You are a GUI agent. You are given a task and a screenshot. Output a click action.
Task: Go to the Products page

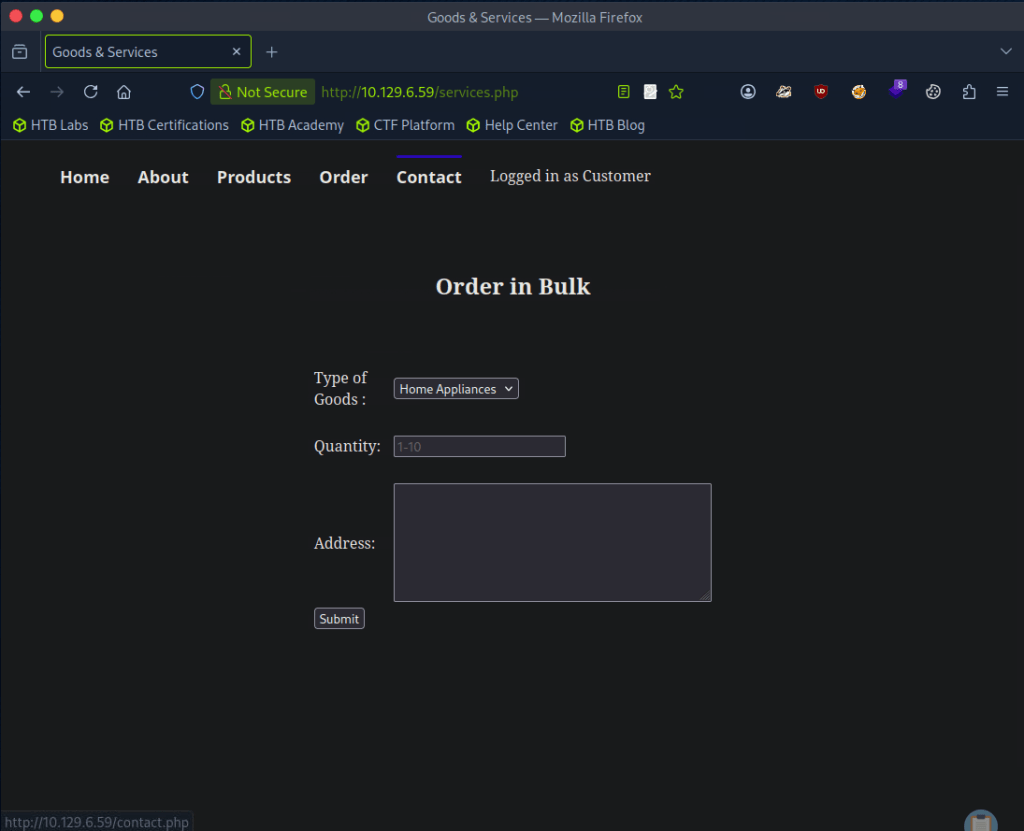[x=254, y=177]
